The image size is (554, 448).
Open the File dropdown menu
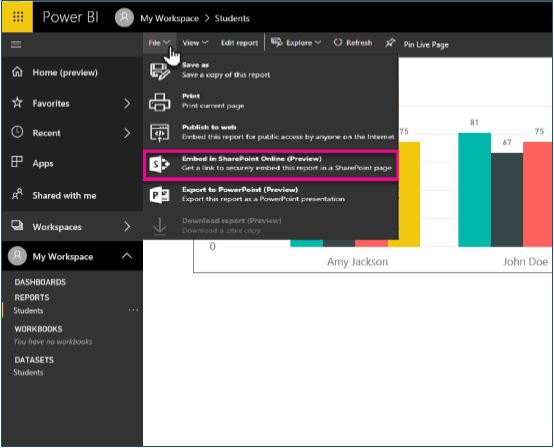coord(159,43)
